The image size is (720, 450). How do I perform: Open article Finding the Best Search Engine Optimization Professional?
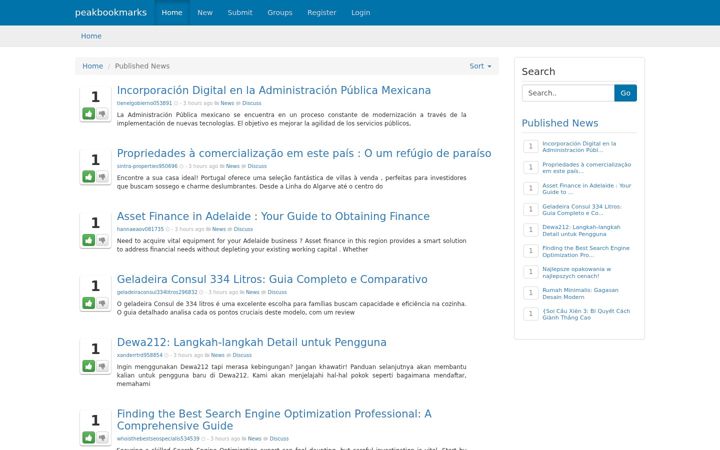click(x=274, y=420)
